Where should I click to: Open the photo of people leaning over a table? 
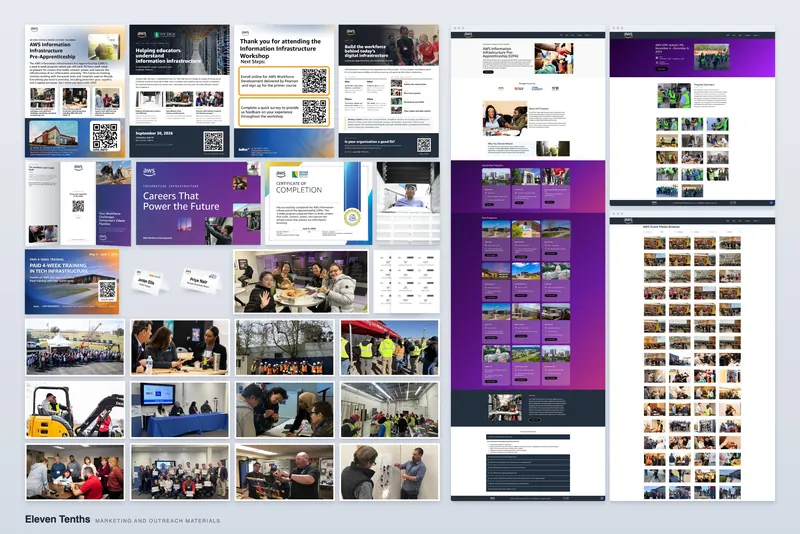pyautogui.click(x=285, y=410)
